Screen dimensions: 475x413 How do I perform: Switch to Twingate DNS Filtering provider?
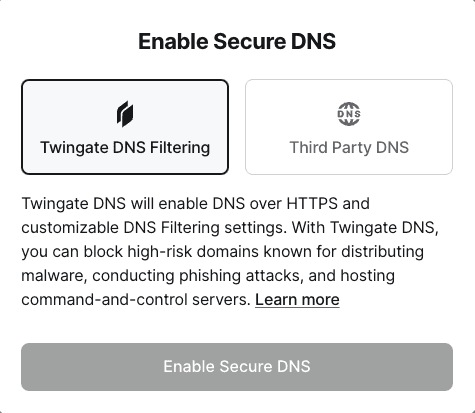coord(125,127)
